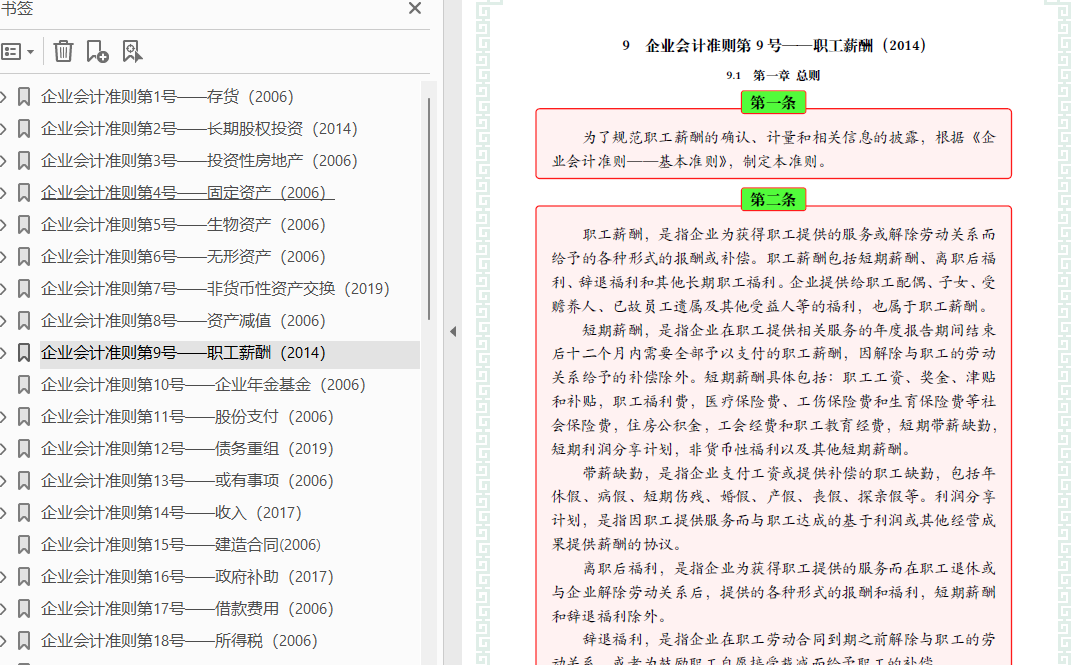1084x665 pixels.
Task: Click the find current bookmark icon
Action: tap(132, 51)
